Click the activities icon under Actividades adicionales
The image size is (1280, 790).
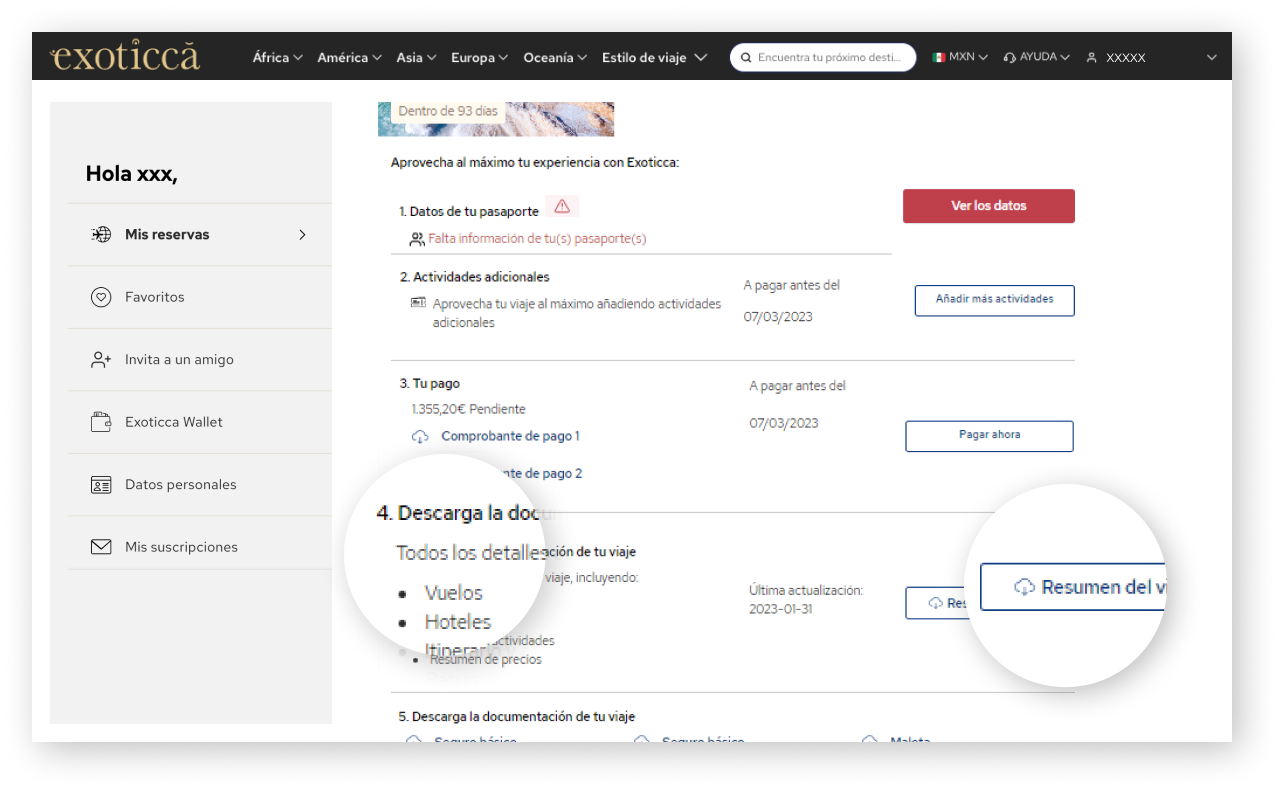[418, 302]
